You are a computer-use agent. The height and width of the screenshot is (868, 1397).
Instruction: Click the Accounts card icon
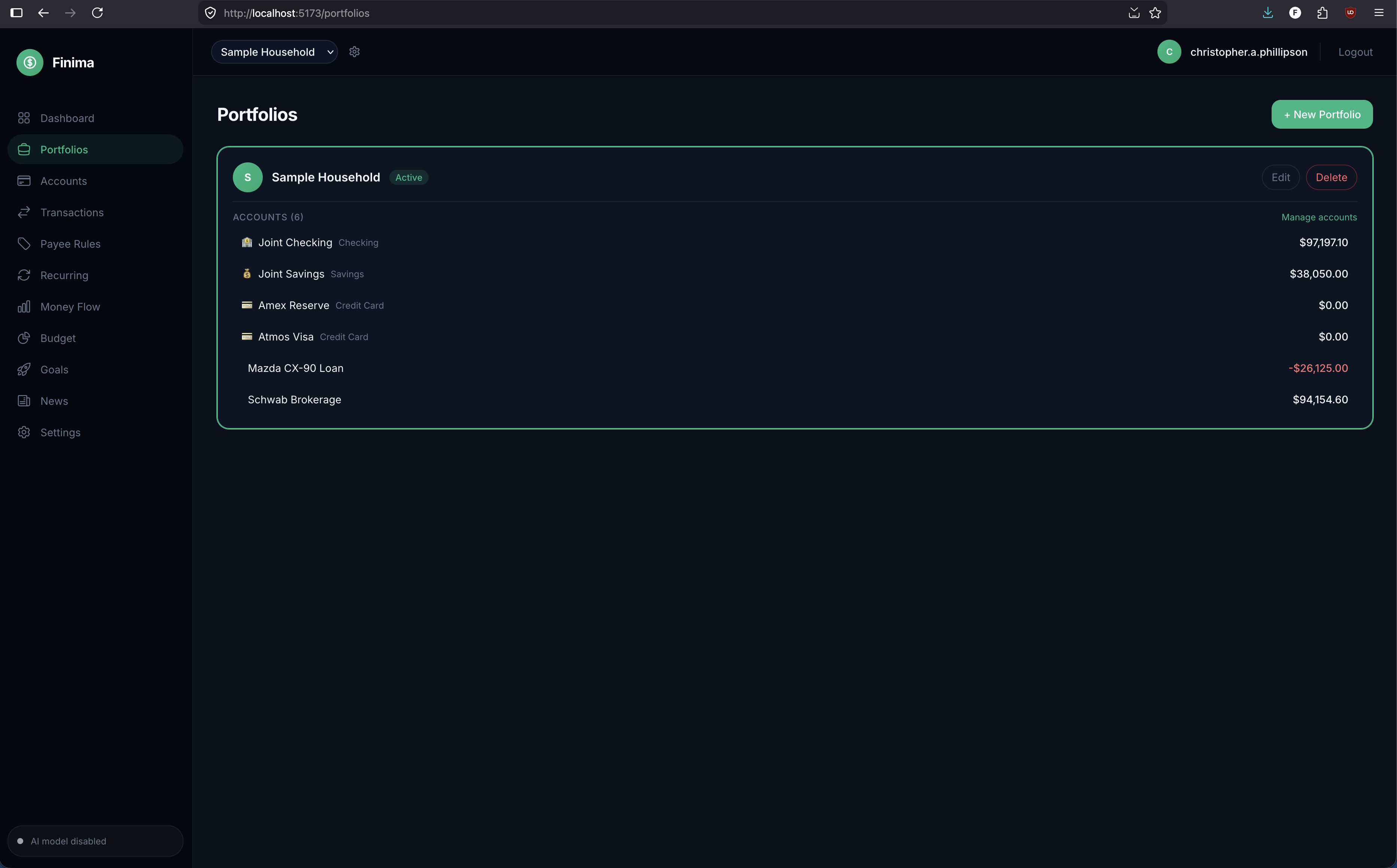tap(24, 181)
